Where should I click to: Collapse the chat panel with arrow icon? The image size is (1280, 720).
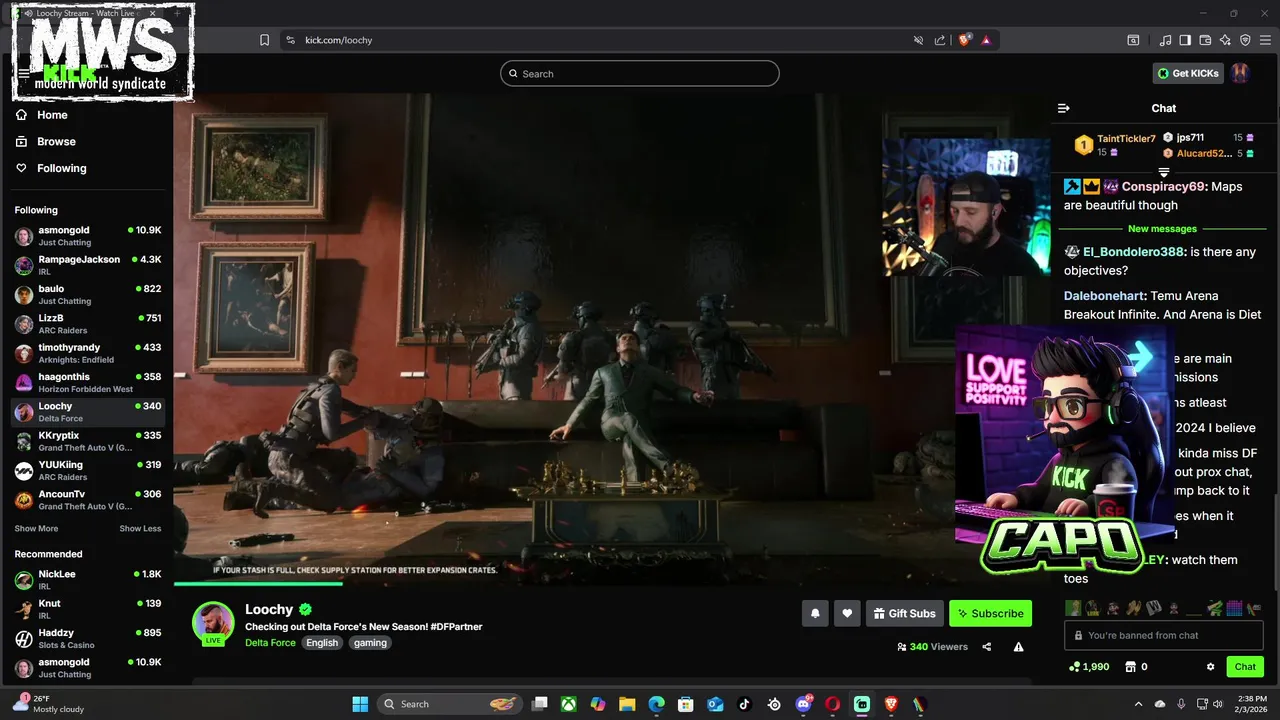[x=1064, y=108]
